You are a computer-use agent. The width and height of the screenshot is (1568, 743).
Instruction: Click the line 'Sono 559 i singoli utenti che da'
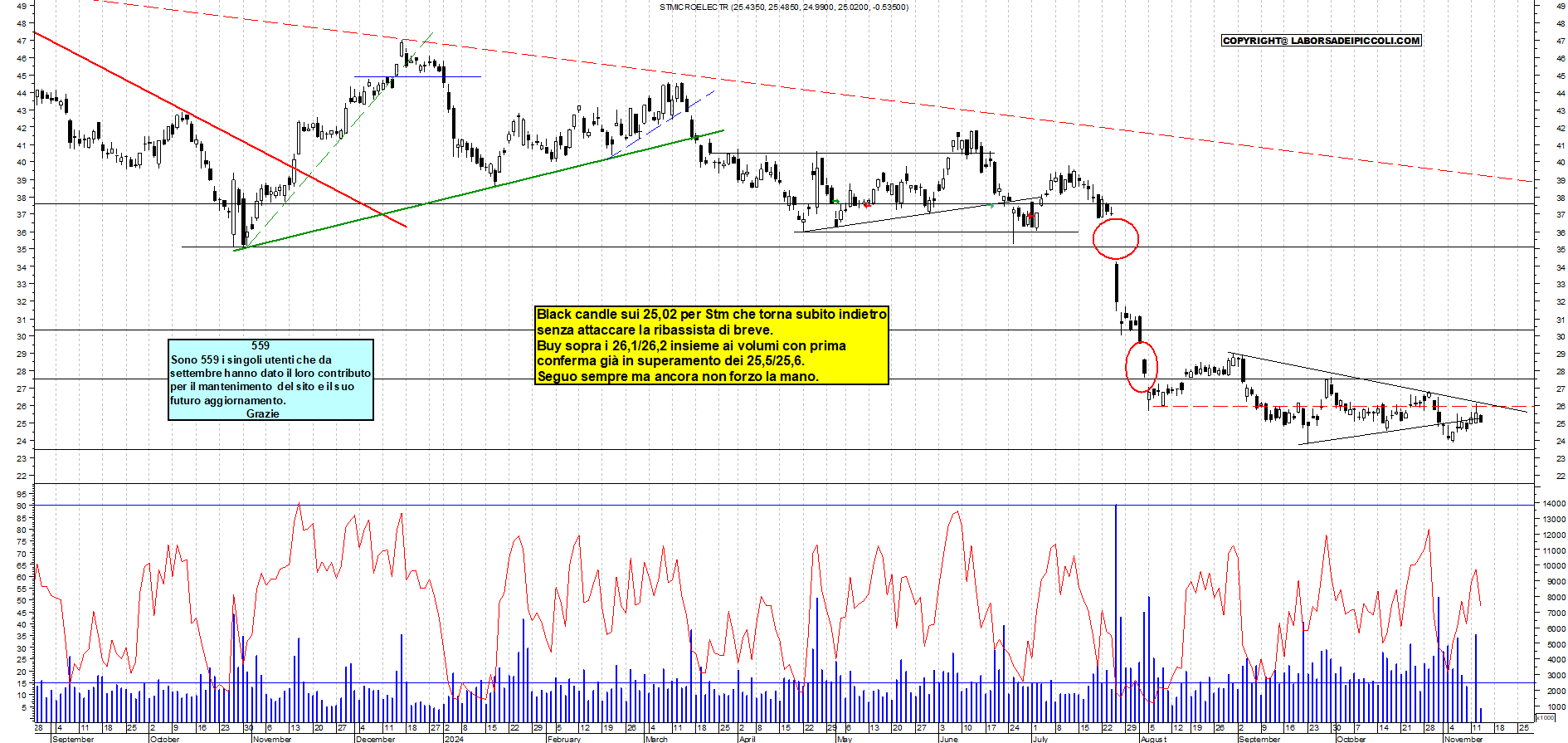(x=251, y=359)
